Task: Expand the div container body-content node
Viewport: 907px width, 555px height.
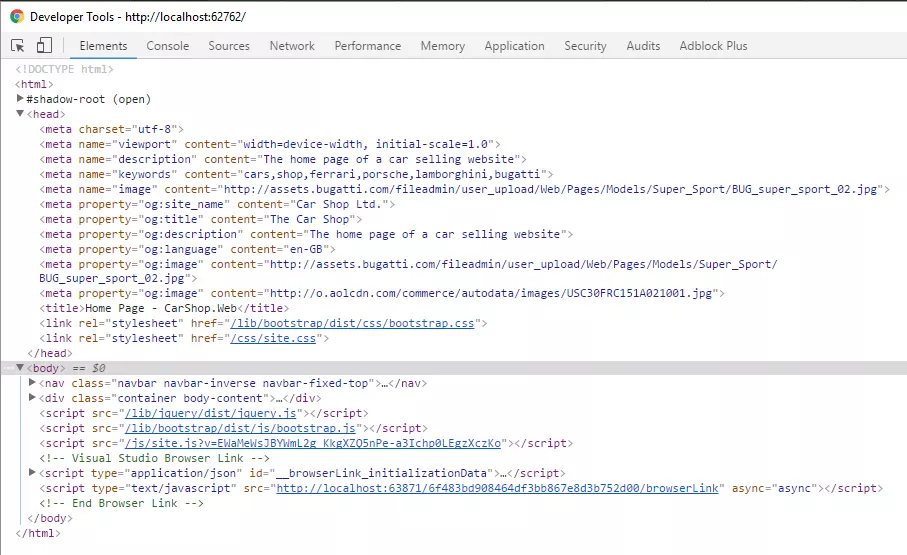Action: [x=33, y=398]
